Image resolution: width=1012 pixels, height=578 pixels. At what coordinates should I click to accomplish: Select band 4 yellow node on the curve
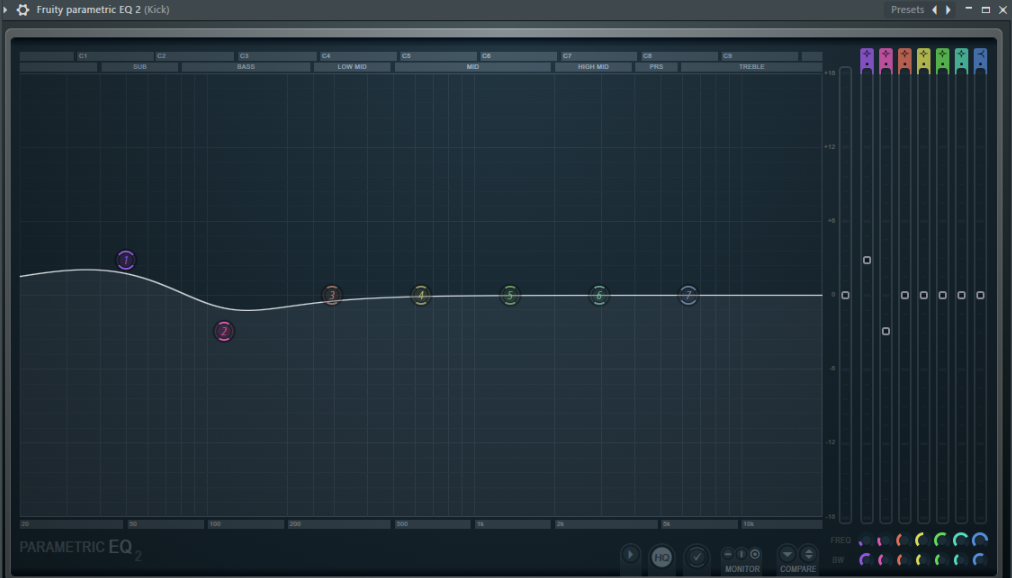(421, 295)
